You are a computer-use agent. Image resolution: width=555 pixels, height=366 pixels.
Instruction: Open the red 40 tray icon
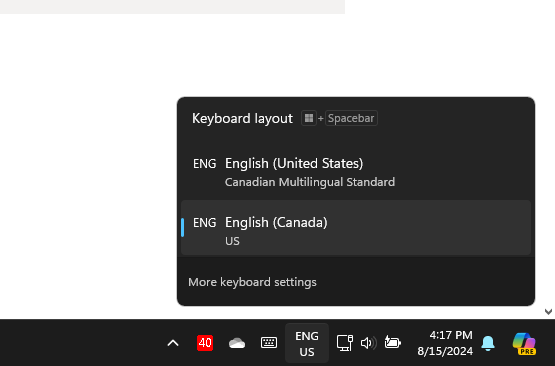[x=205, y=343]
